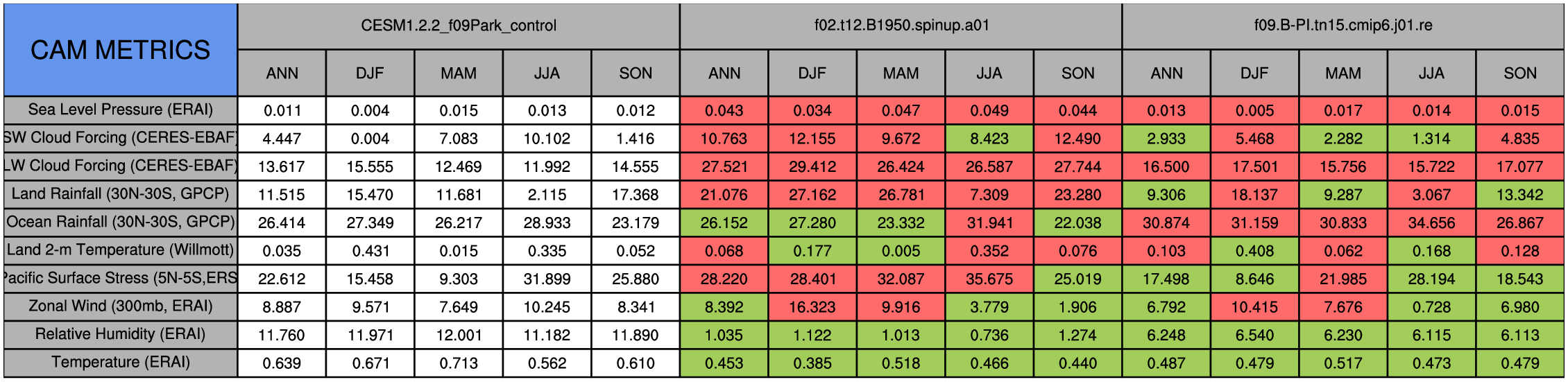The height and width of the screenshot is (382, 1568).
Task: Select the Pacific Surface Stress row label
Action: [x=120, y=279]
